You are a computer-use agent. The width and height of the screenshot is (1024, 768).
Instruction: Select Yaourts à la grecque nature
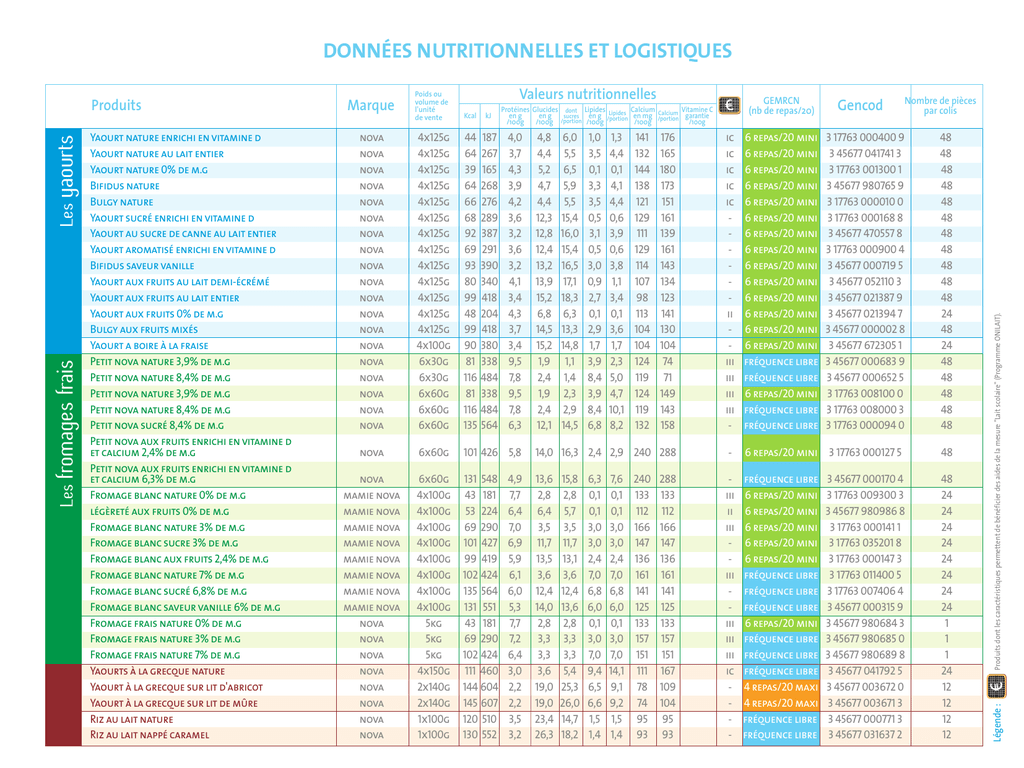pos(157,671)
